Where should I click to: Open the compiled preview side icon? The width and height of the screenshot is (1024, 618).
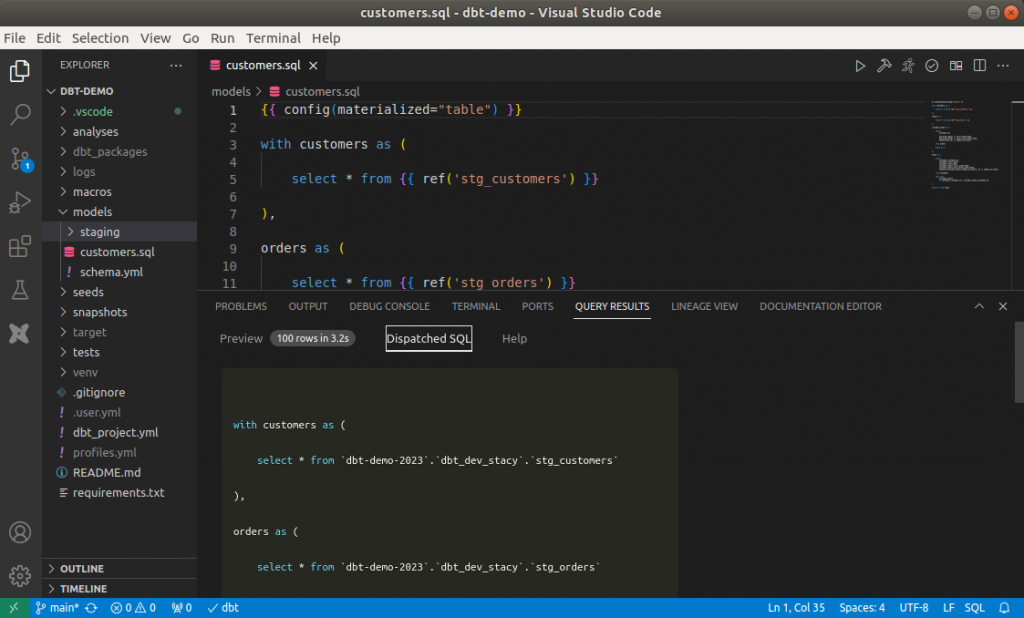point(956,66)
